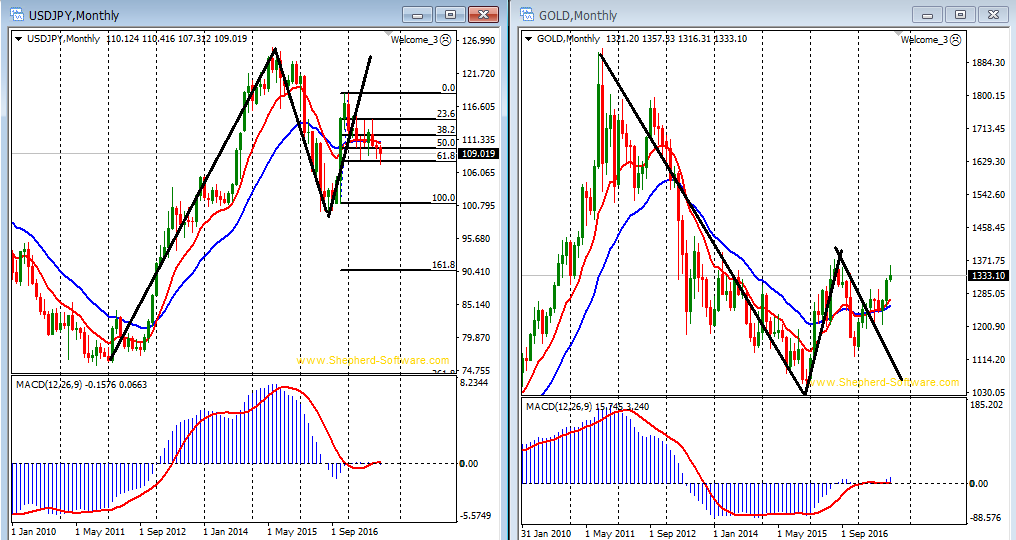Click the USDJPY window title bar icon
1016x540 pixels.
pos(13,15)
